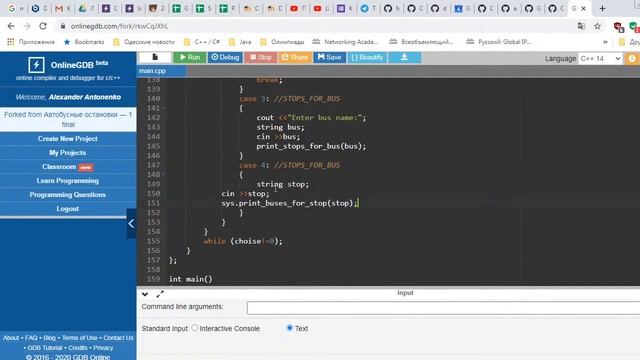Open the Русский: Global IP bookmark
The image size is (640, 360).
click(x=499, y=42)
